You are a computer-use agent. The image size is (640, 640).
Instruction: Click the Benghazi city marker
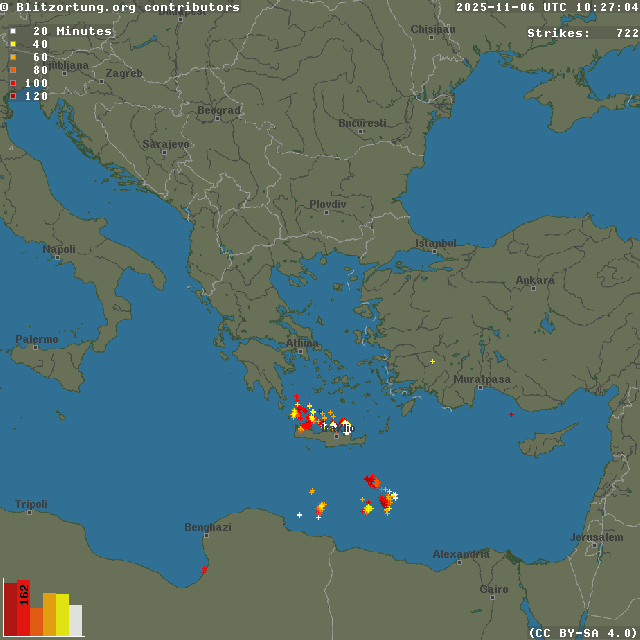click(208, 535)
